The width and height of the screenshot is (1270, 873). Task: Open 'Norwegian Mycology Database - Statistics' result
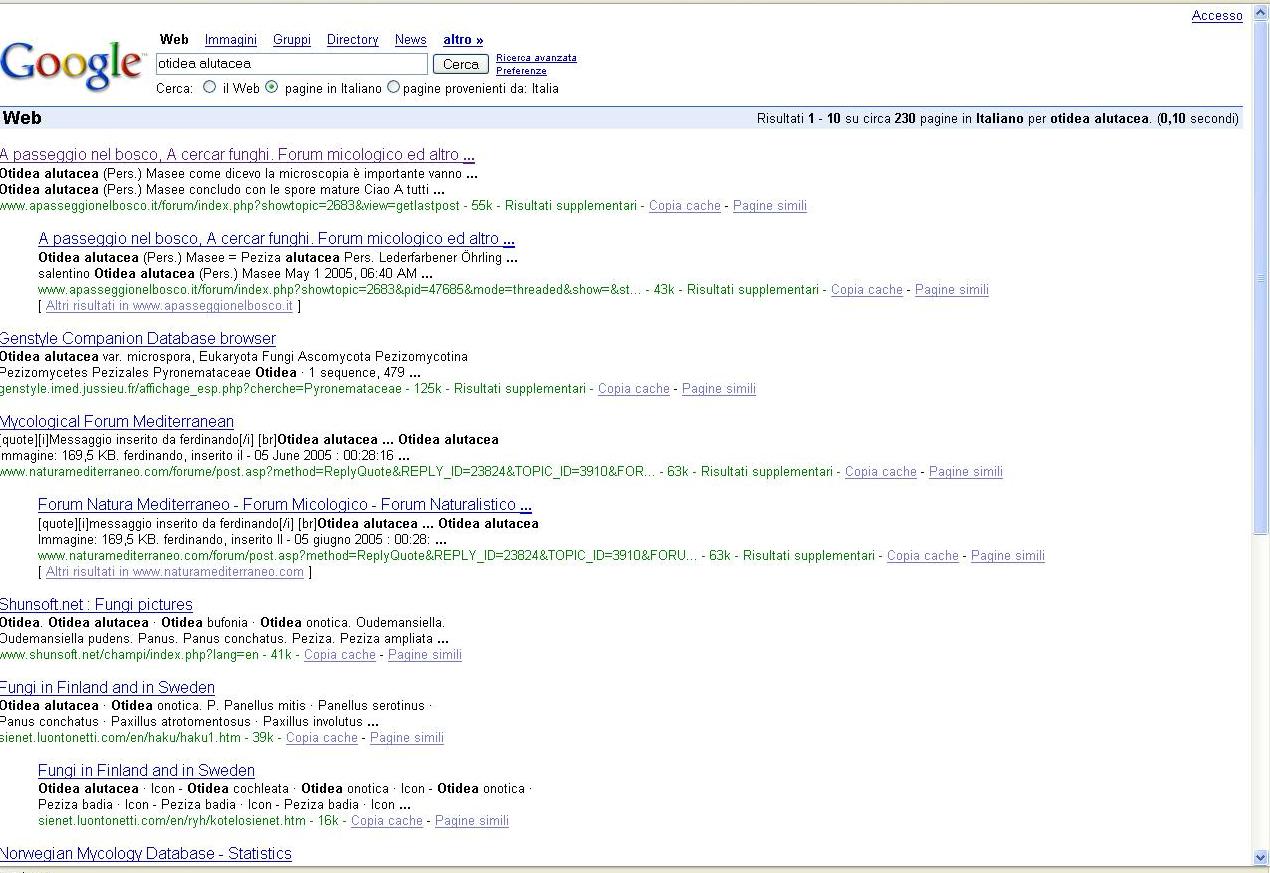146,854
